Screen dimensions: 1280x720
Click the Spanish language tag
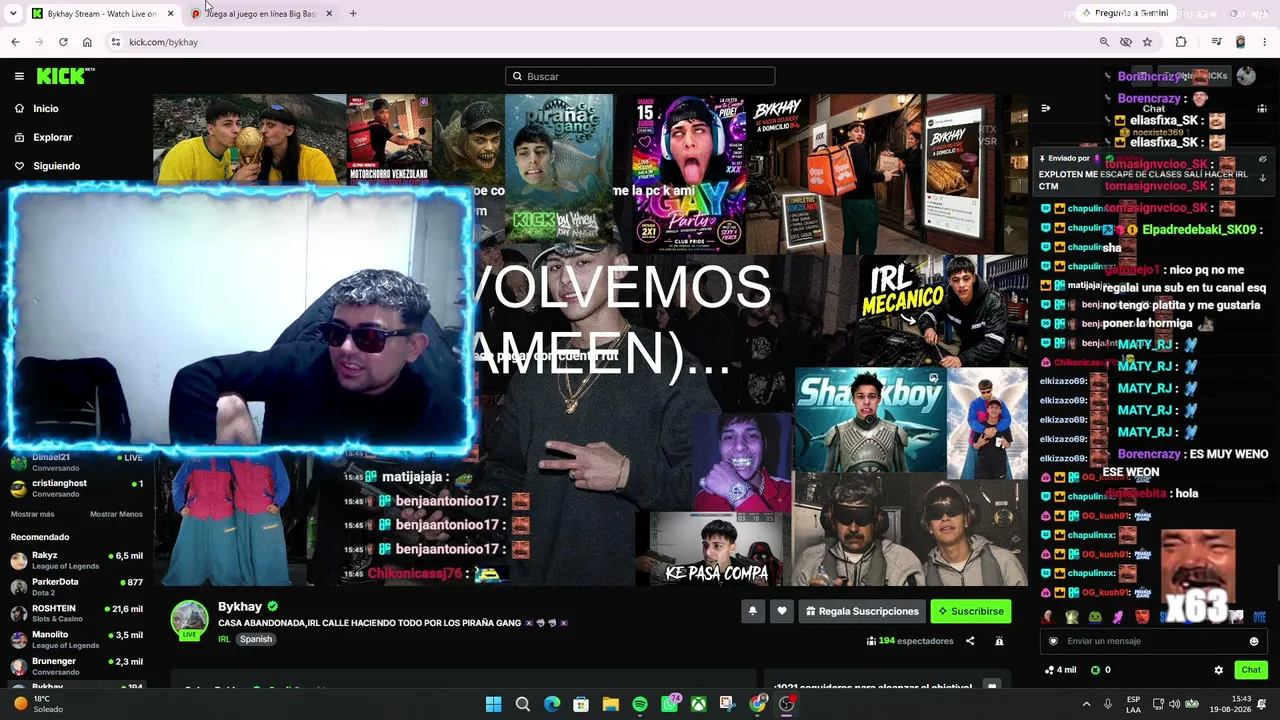pos(256,639)
